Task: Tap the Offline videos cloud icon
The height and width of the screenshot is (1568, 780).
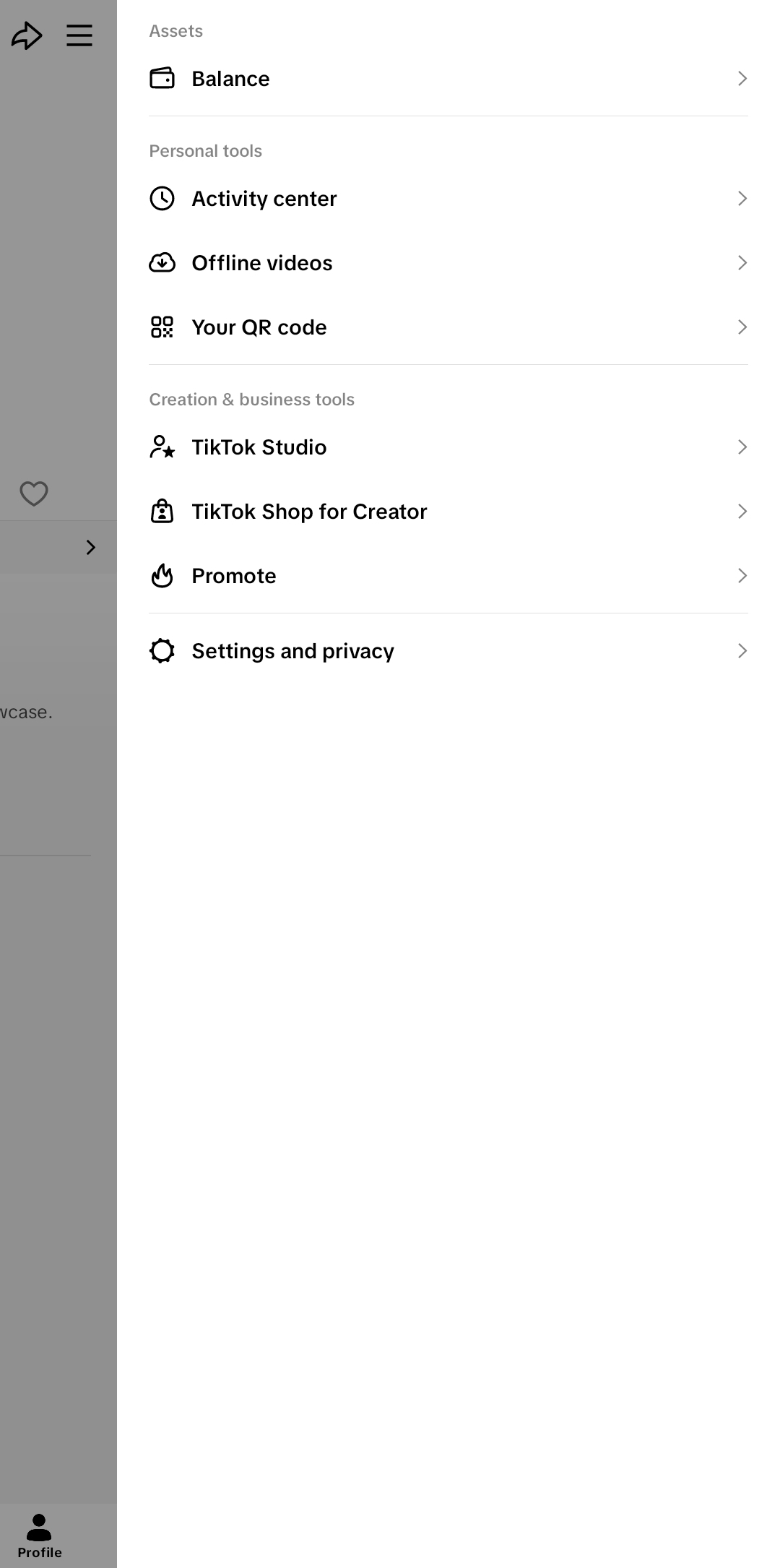Action: (x=162, y=262)
